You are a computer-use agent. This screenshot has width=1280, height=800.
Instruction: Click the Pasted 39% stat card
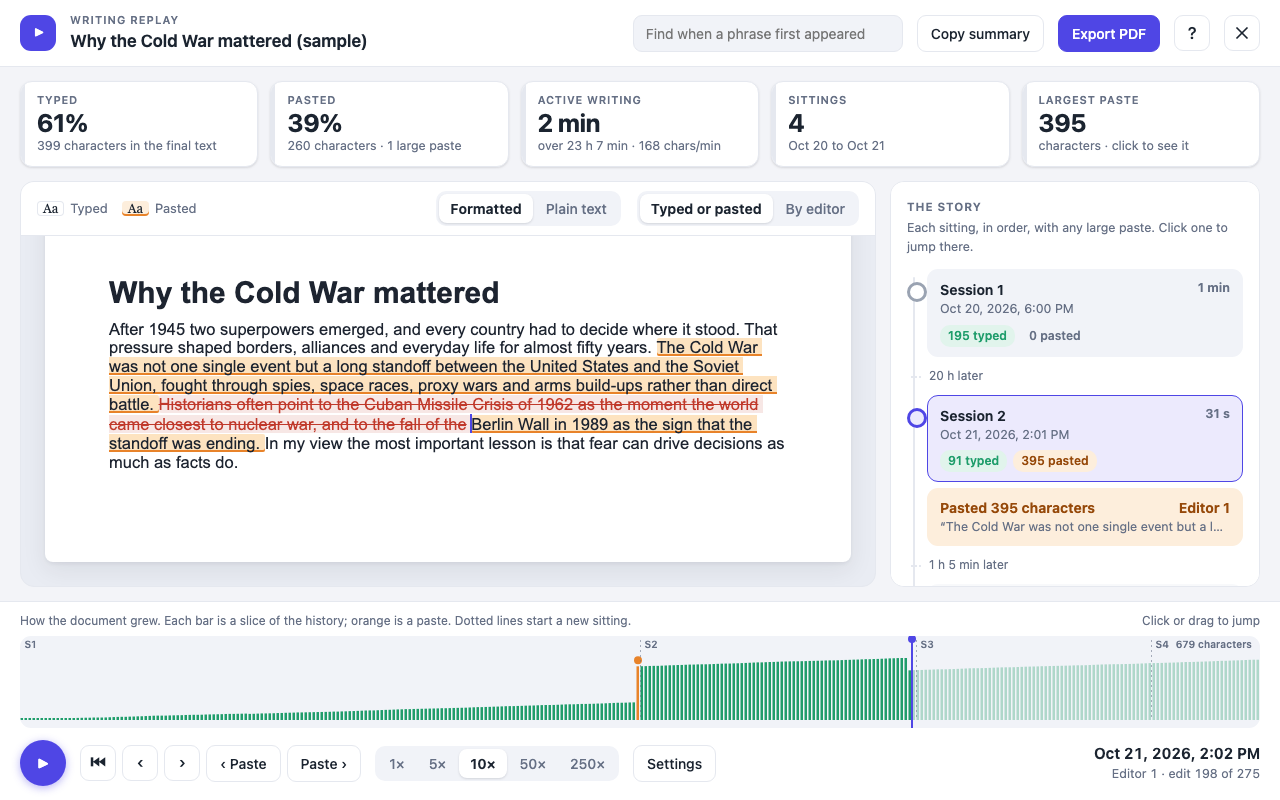click(390, 124)
